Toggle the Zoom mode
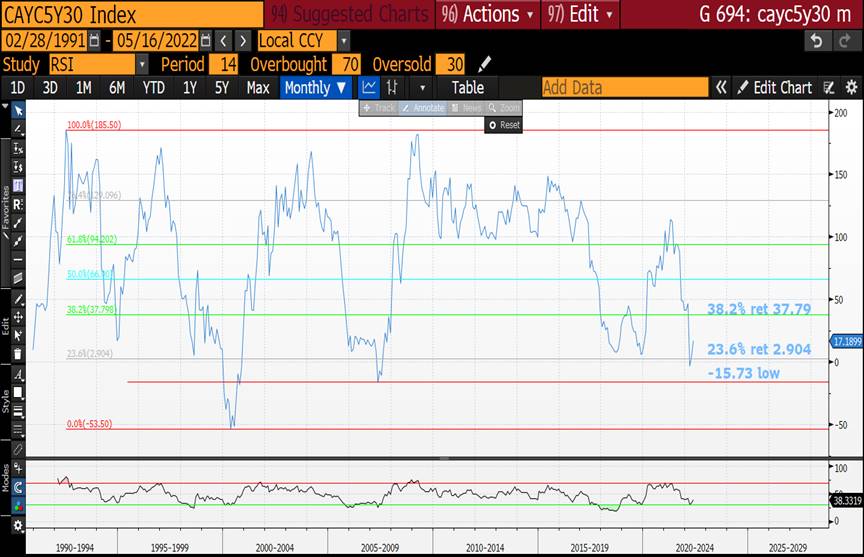 pos(504,108)
